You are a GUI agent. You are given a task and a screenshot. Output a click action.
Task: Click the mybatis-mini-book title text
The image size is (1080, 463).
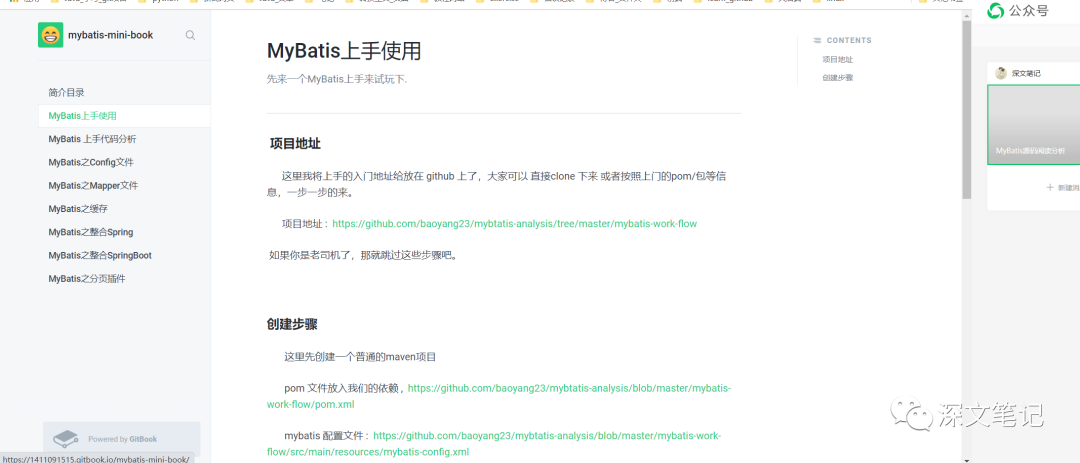click(x=111, y=35)
